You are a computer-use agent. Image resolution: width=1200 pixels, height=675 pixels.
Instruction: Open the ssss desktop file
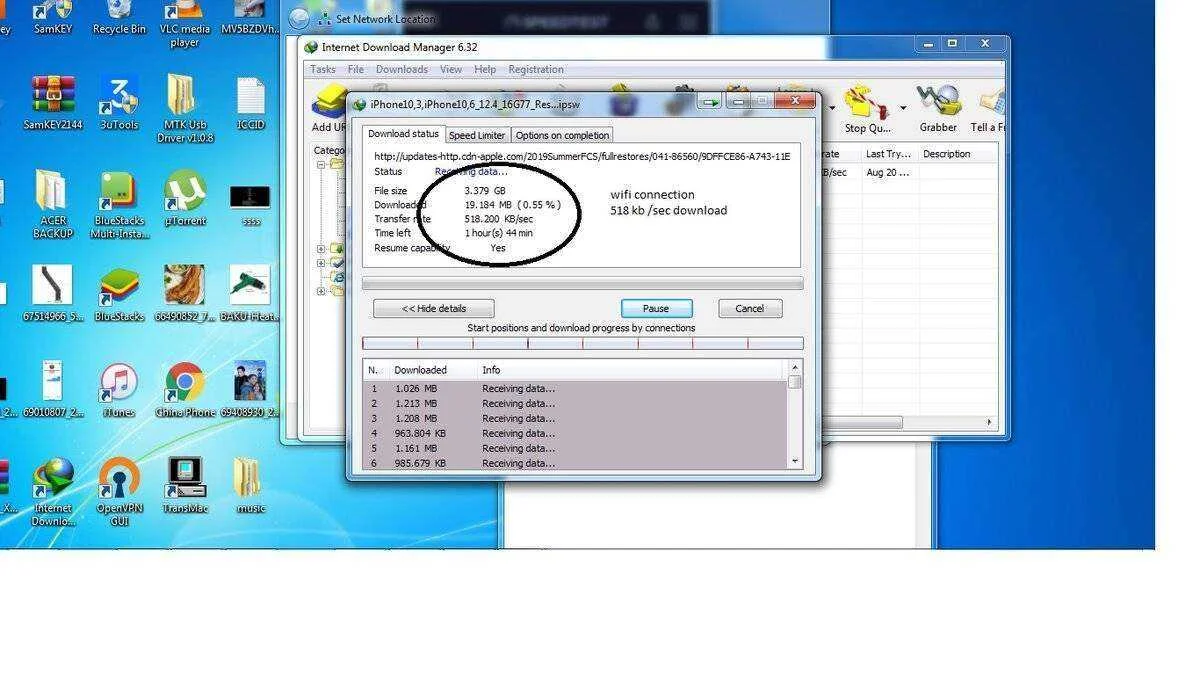pyautogui.click(x=251, y=204)
